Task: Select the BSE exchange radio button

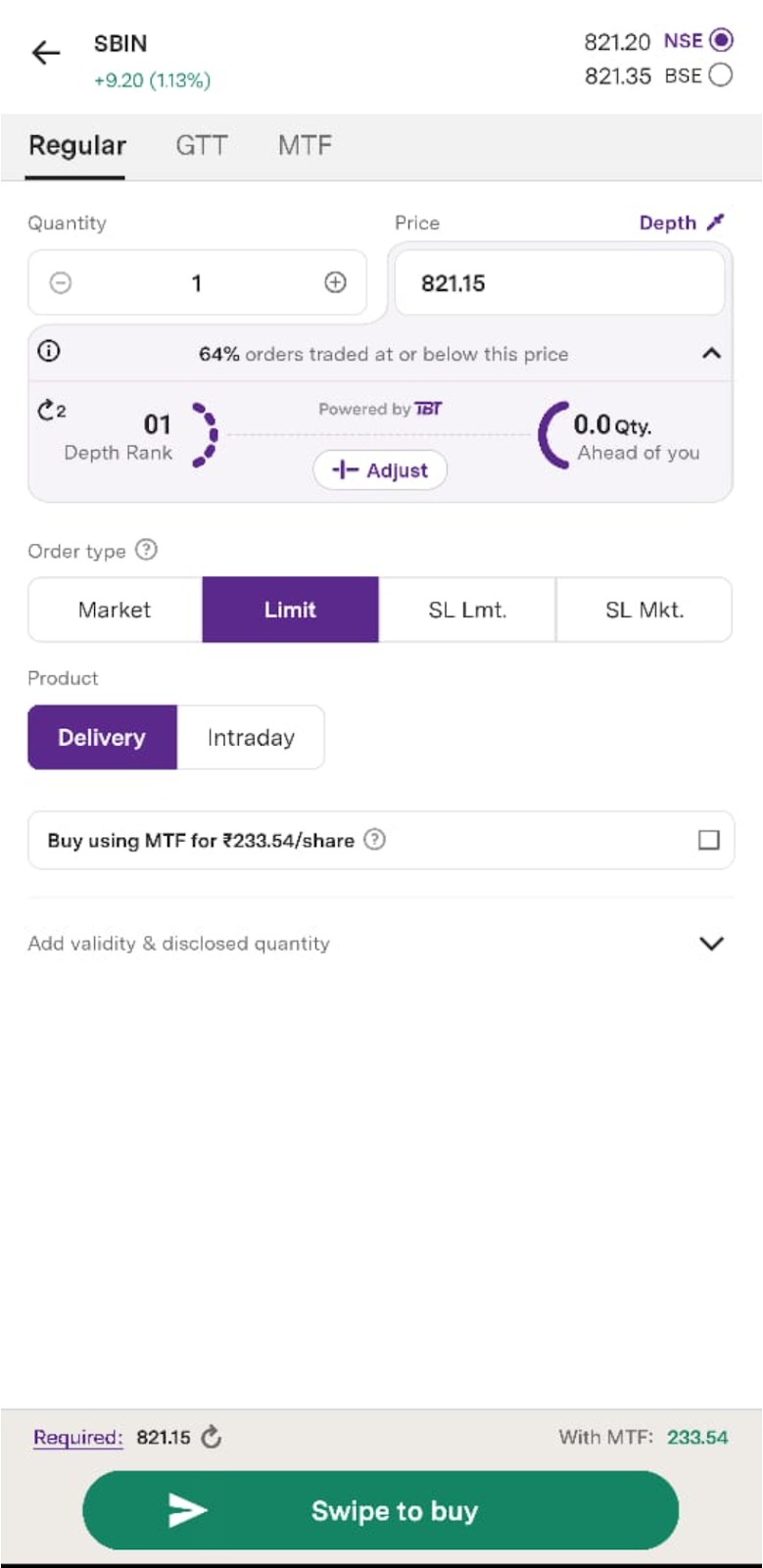Action: [x=720, y=74]
